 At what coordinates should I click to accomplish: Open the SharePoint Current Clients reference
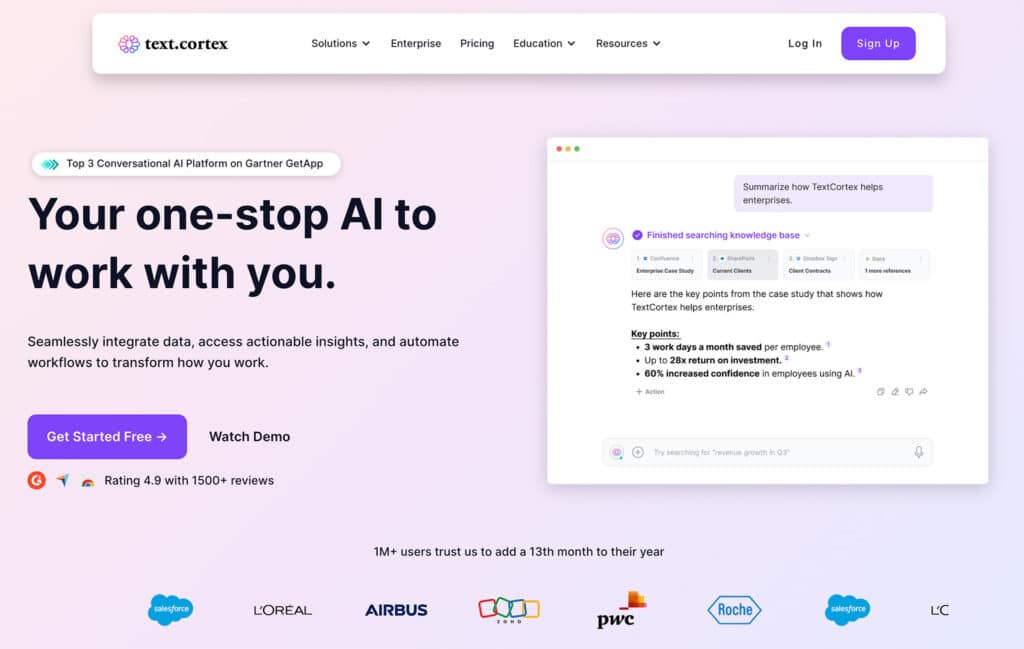click(742, 264)
